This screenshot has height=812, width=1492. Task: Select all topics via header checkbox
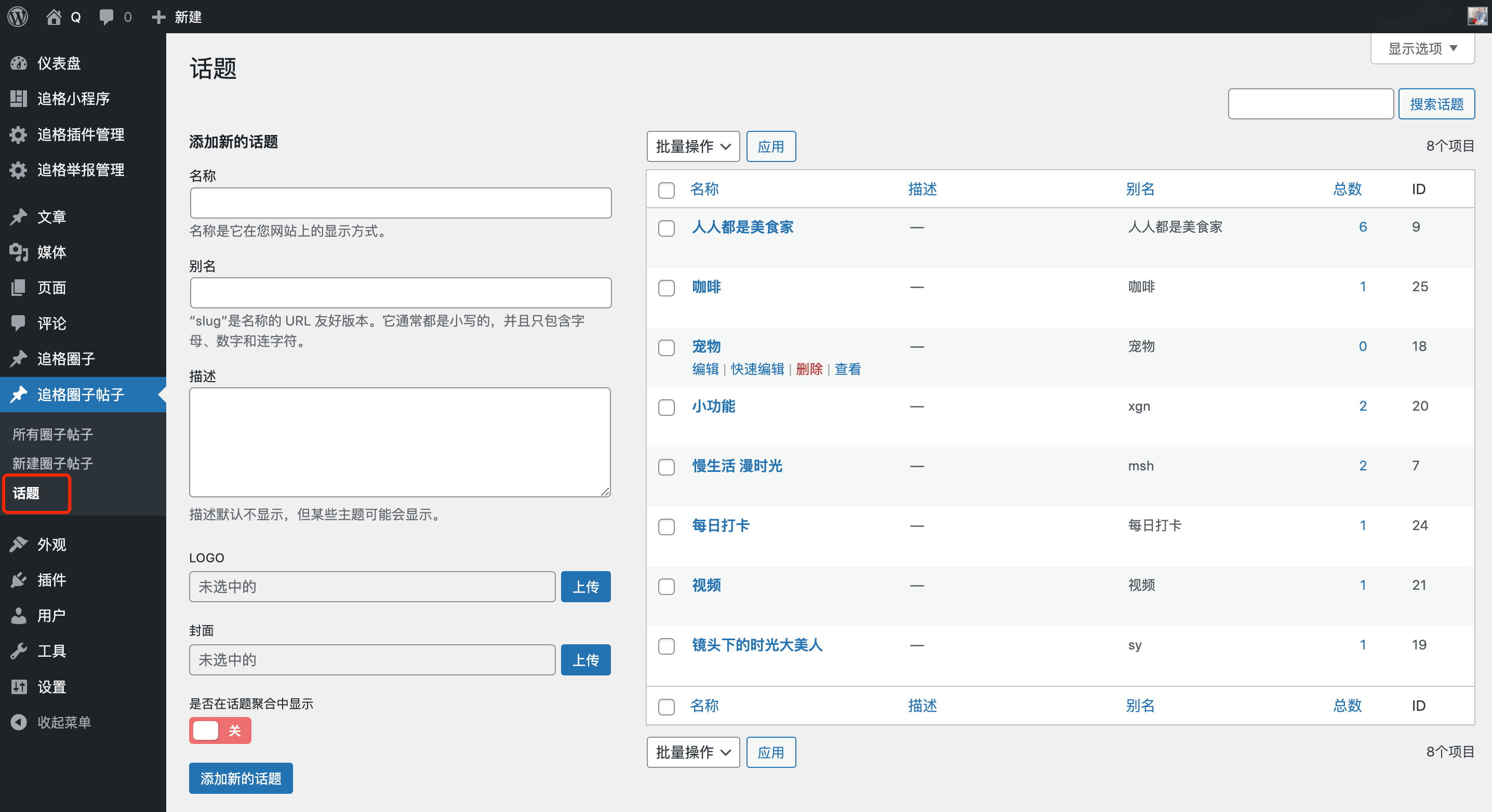[x=666, y=190]
